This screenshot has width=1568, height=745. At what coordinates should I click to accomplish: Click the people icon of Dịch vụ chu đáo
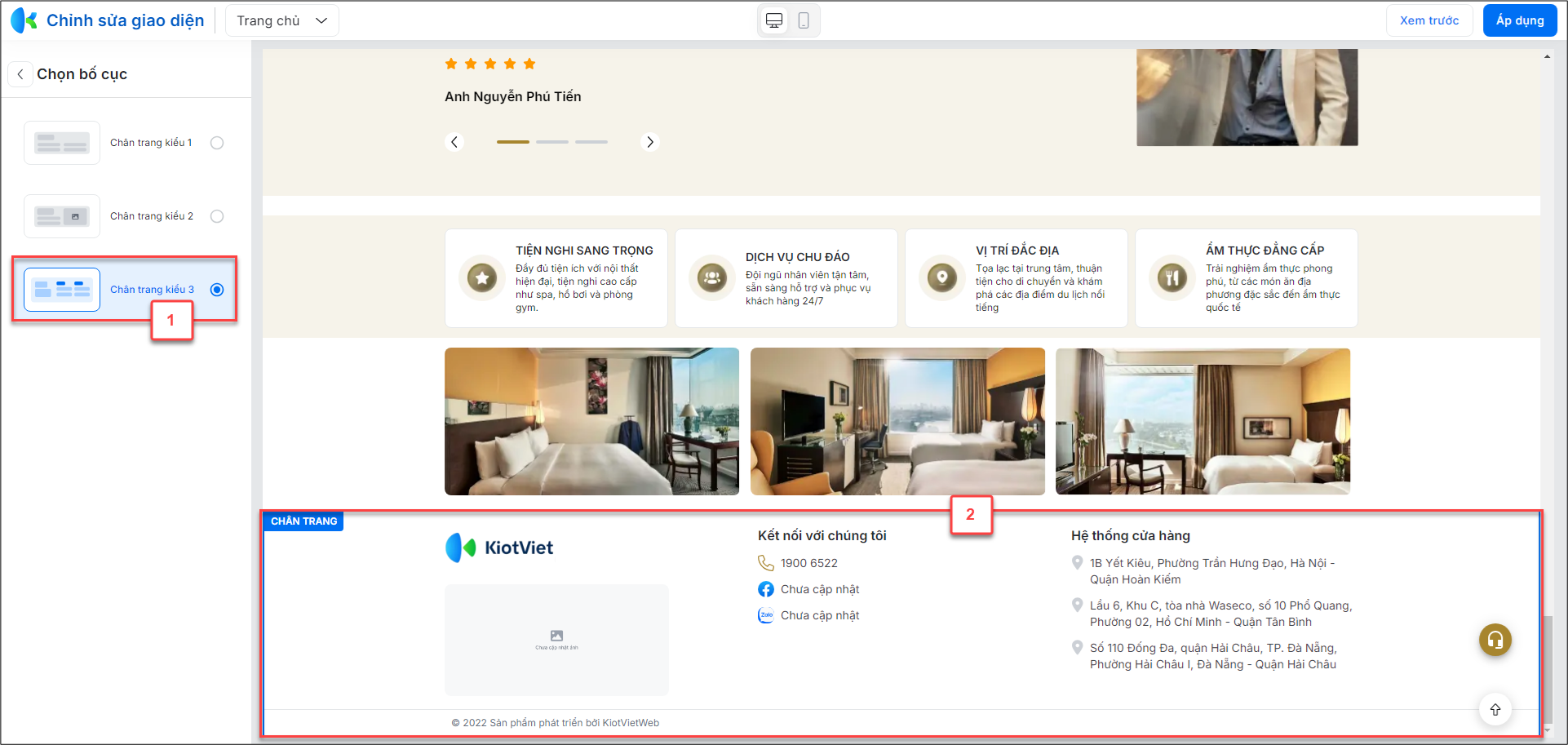[x=712, y=278]
